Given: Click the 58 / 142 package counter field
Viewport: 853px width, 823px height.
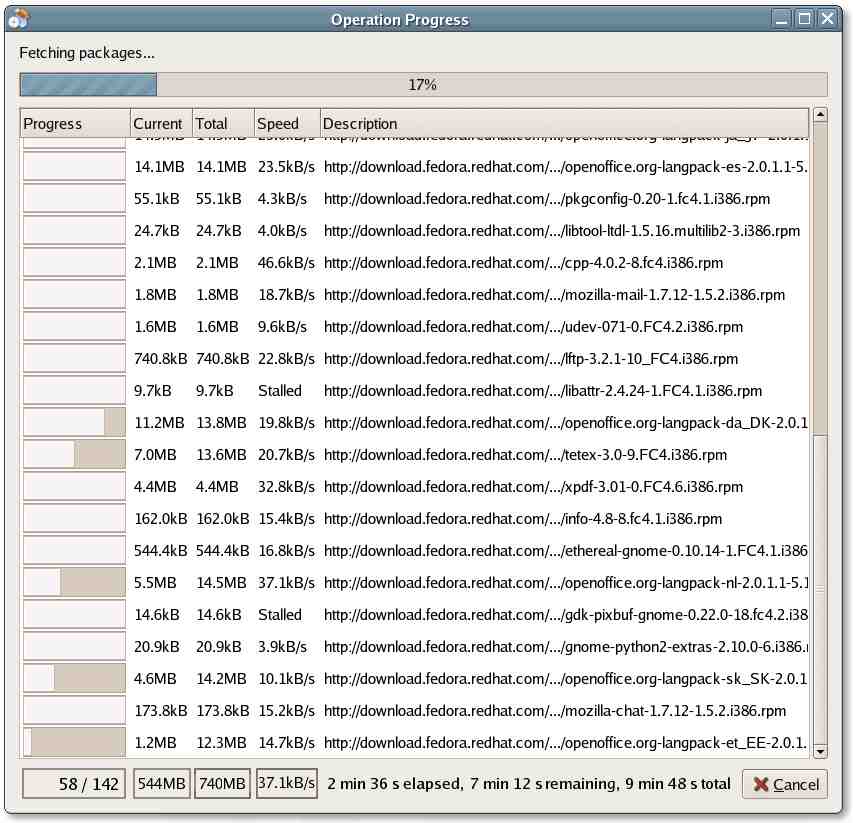Looking at the screenshot, I should 75,784.
